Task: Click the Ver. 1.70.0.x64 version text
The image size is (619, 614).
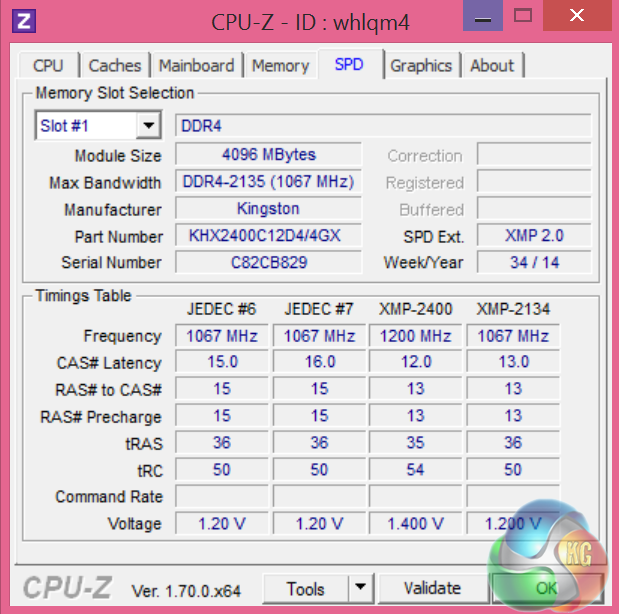Action: coord(186,591)
